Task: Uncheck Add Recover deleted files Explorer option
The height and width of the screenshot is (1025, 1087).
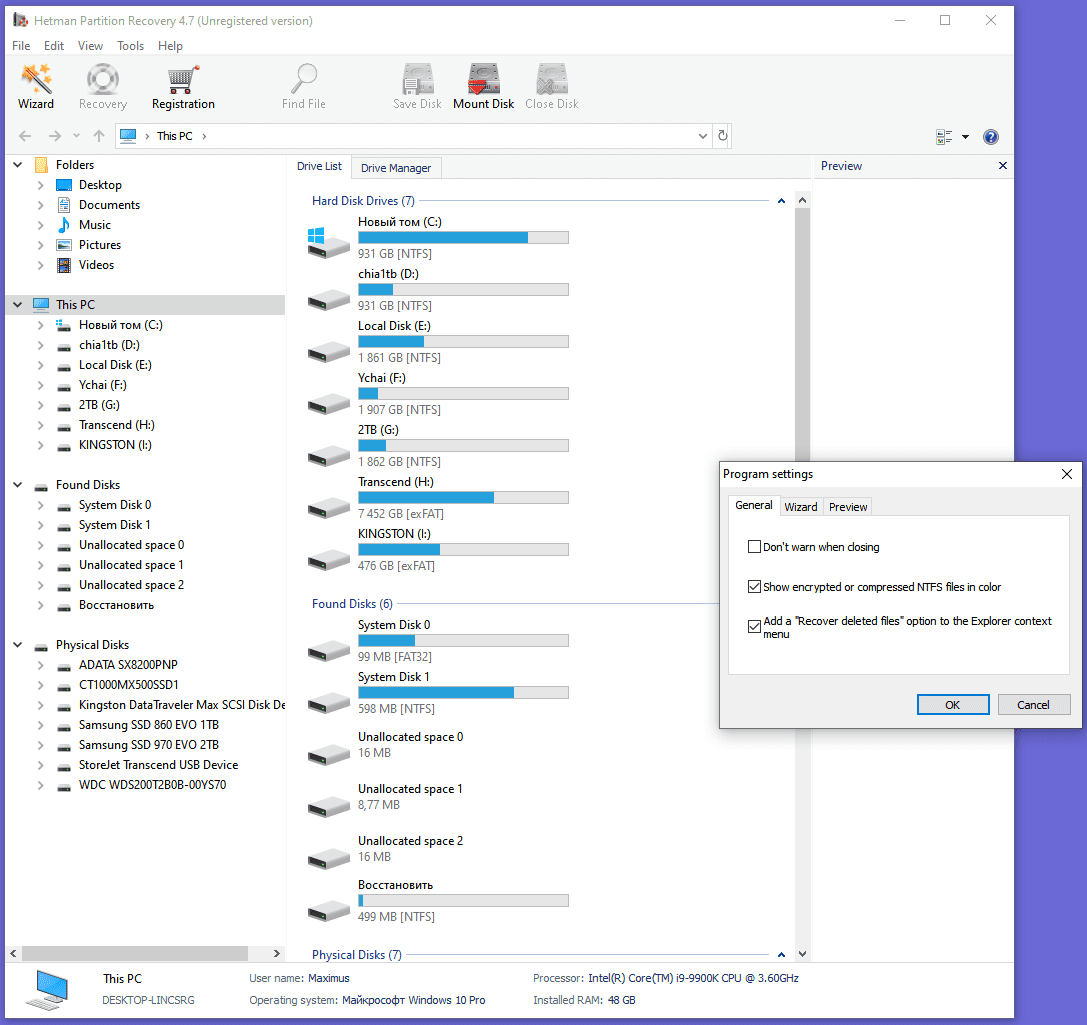Action: click(x=754, y=627)
